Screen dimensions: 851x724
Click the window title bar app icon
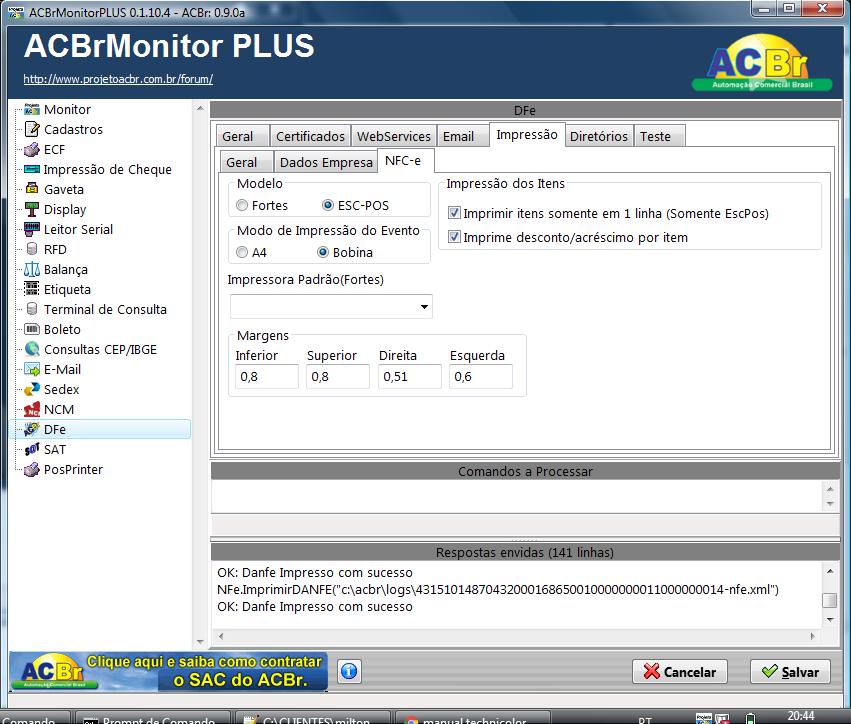pyautogui.click(x=16, y=12)
